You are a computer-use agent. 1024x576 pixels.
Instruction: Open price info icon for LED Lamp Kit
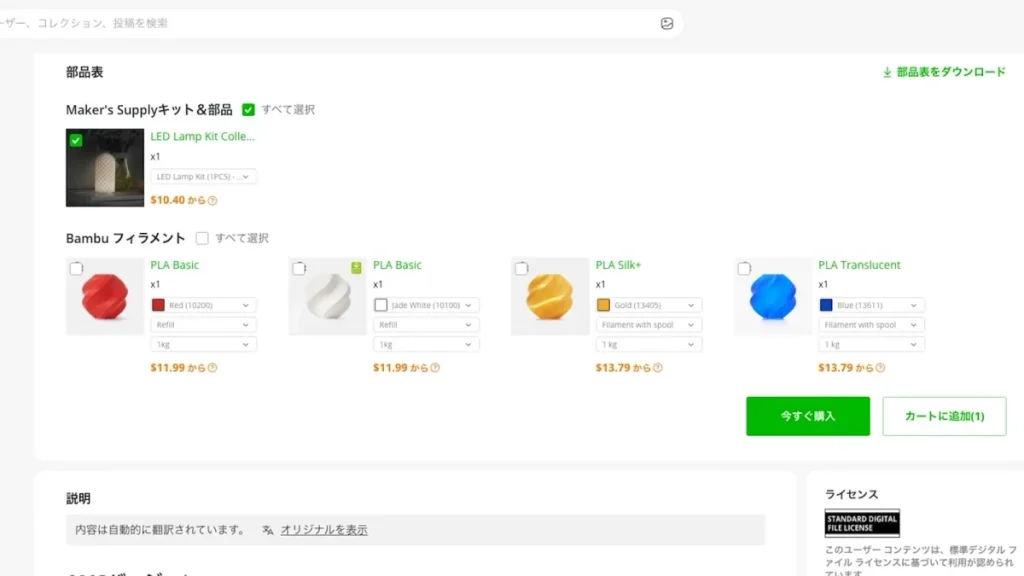pos(212,200)
